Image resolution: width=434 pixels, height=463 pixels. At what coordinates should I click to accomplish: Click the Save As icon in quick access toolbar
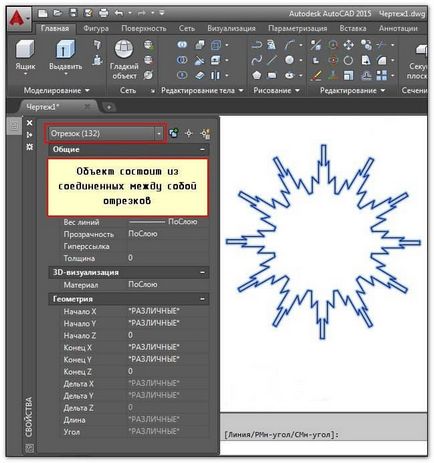88,13
